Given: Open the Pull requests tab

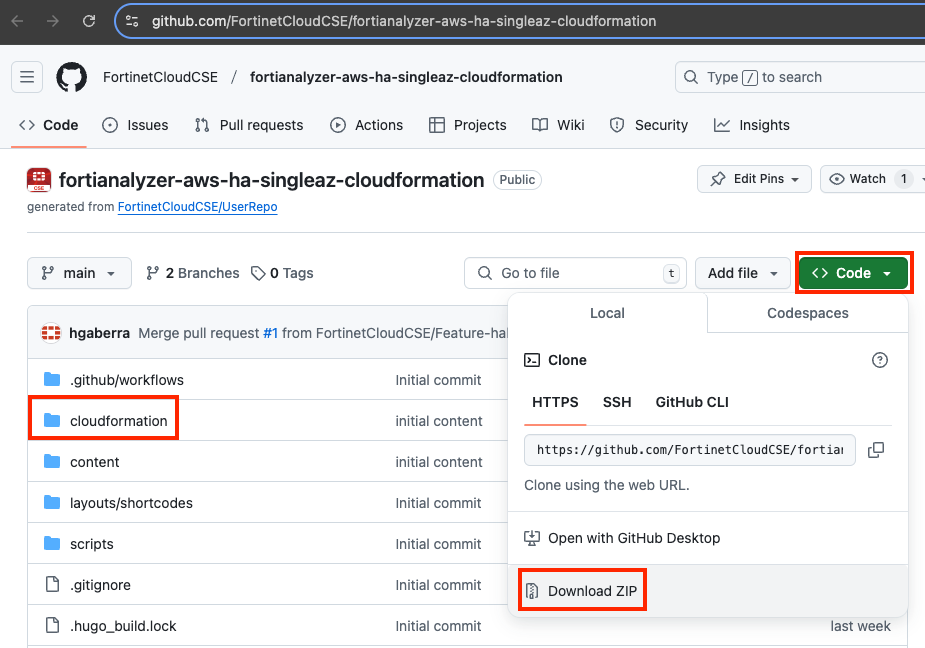Looking at the screenshot, I should (x=248, y=125).
